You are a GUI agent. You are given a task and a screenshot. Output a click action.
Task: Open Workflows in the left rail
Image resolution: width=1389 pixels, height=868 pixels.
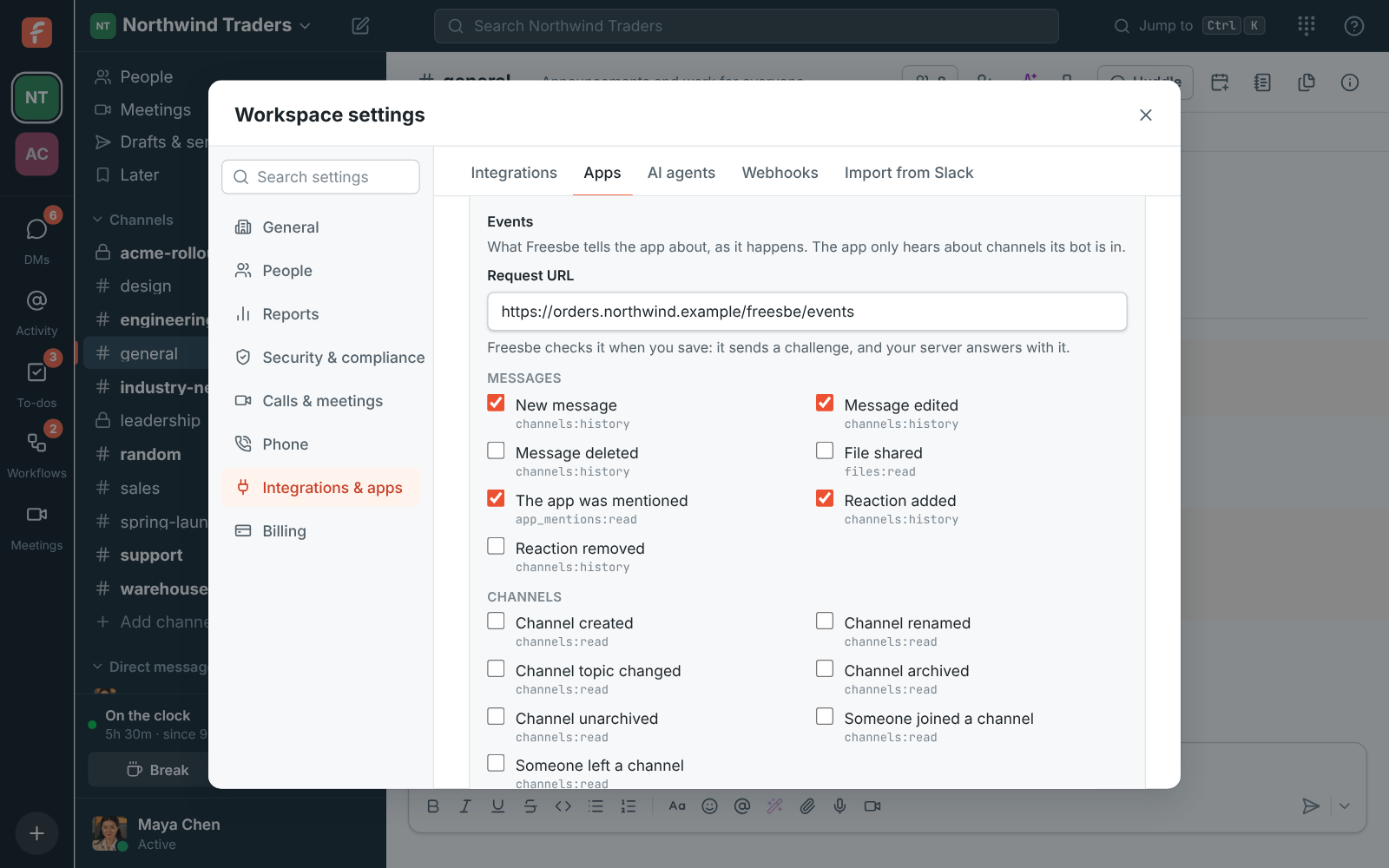coord(36,454)
